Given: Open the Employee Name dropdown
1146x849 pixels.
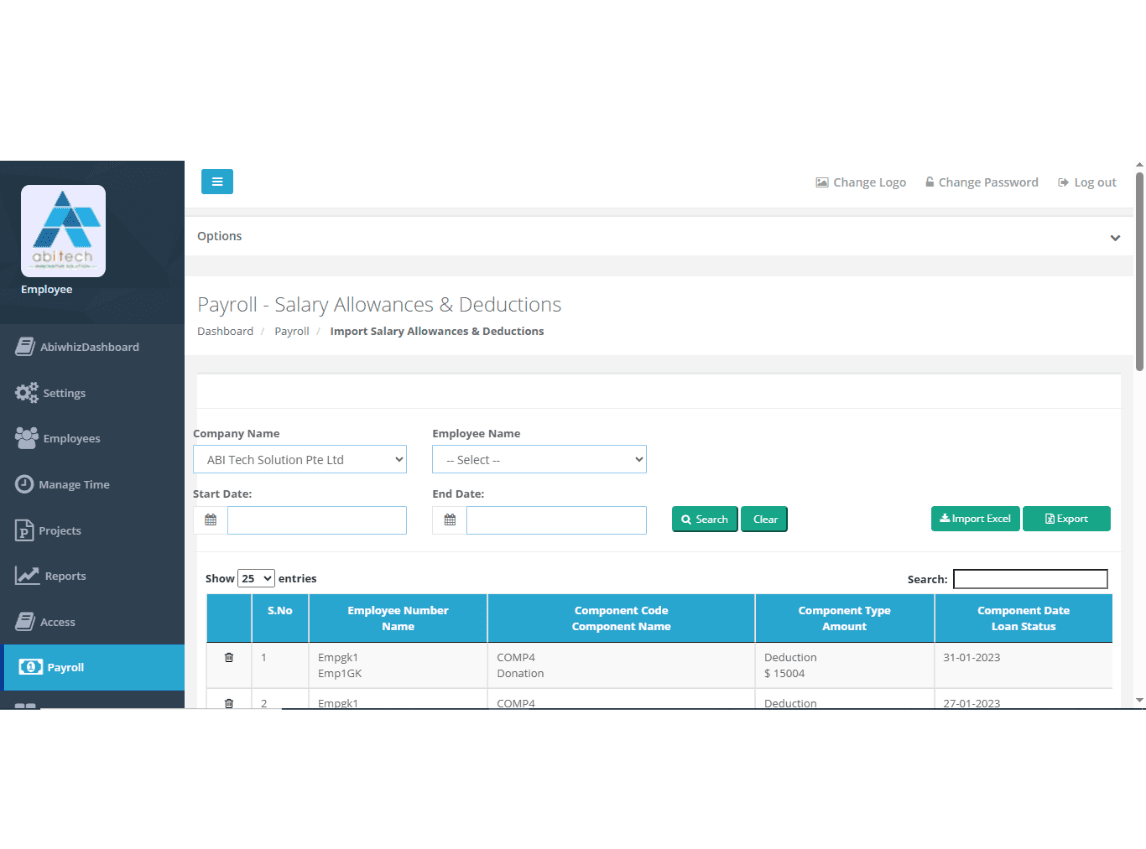Looking at the screenshot, I should (x=539, y=460).
